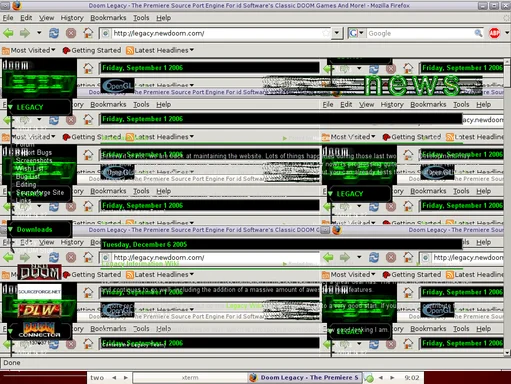Image resolution: width=511 pixels, height=384 pixels.
Task: Open the window menu icon in the title bar
Action: click(5, 5)
